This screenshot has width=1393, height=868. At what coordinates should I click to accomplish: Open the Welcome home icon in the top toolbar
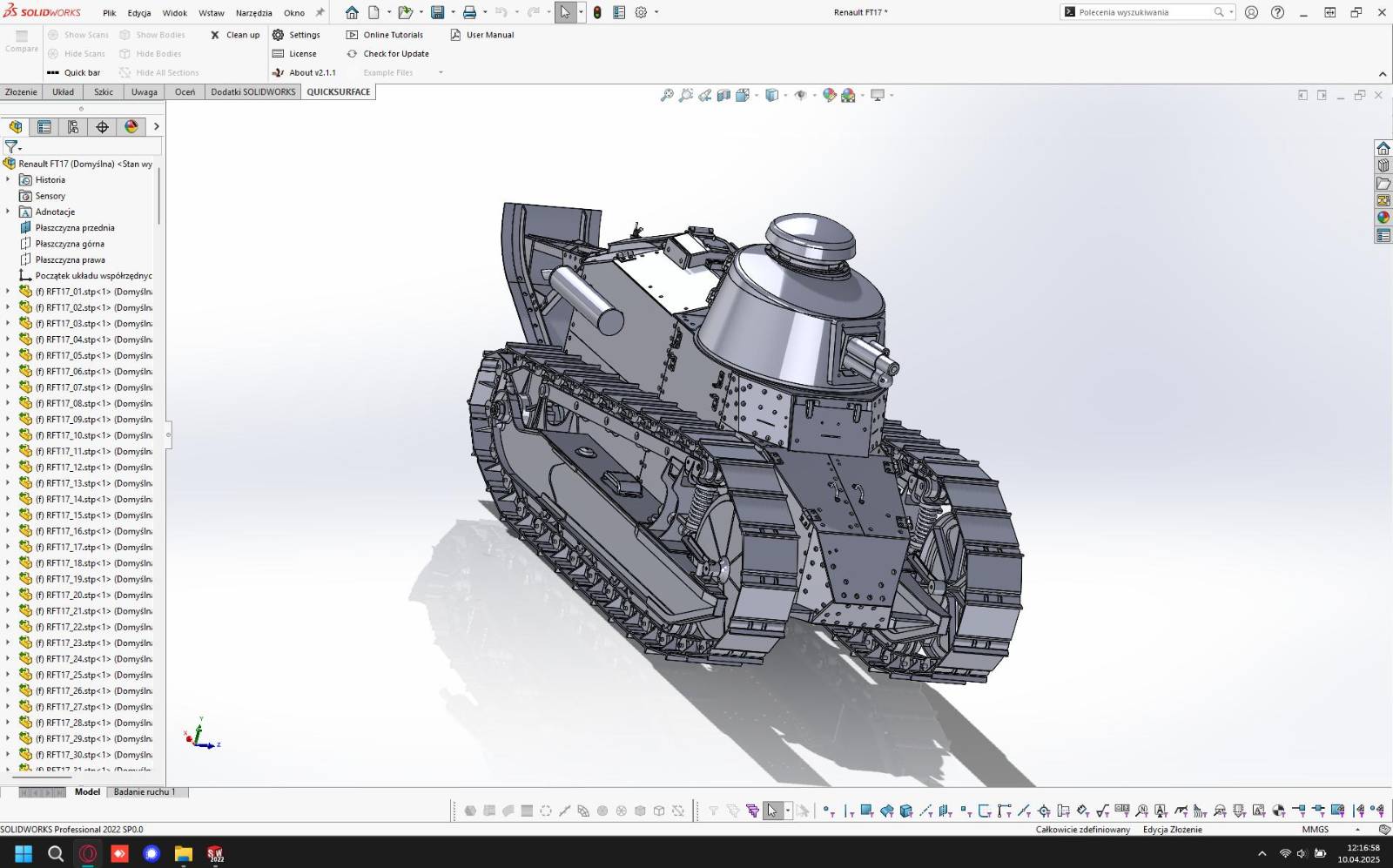352,12
